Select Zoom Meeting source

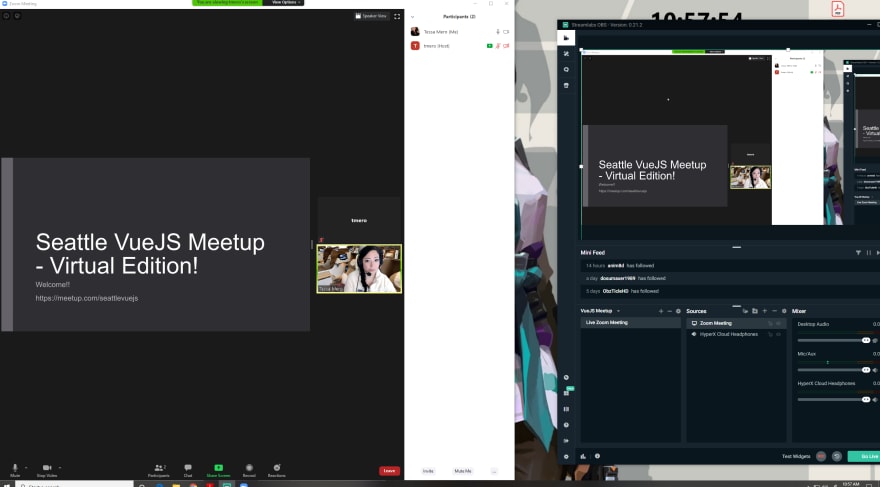click(x=736, y=323)
